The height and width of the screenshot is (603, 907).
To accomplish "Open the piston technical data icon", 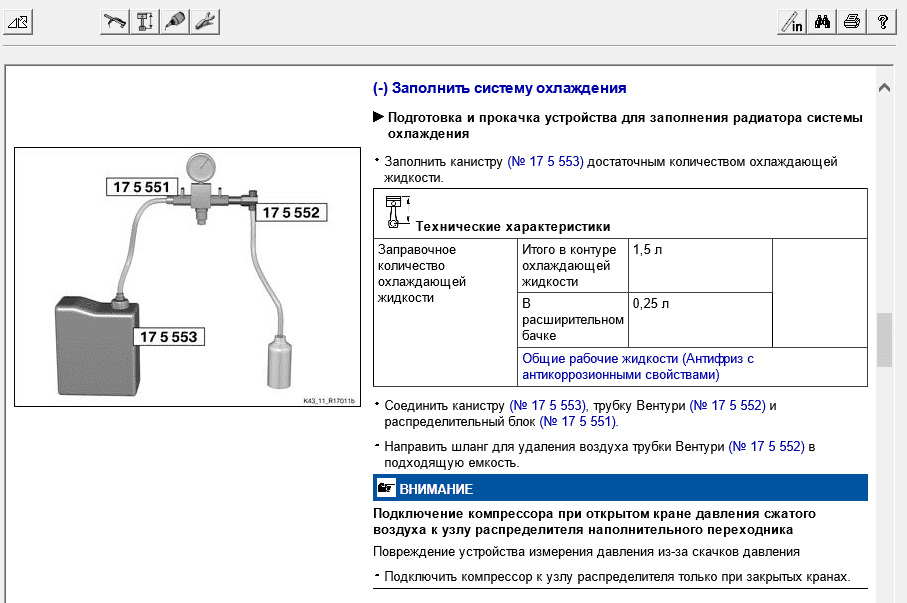I will coord(145,21).
